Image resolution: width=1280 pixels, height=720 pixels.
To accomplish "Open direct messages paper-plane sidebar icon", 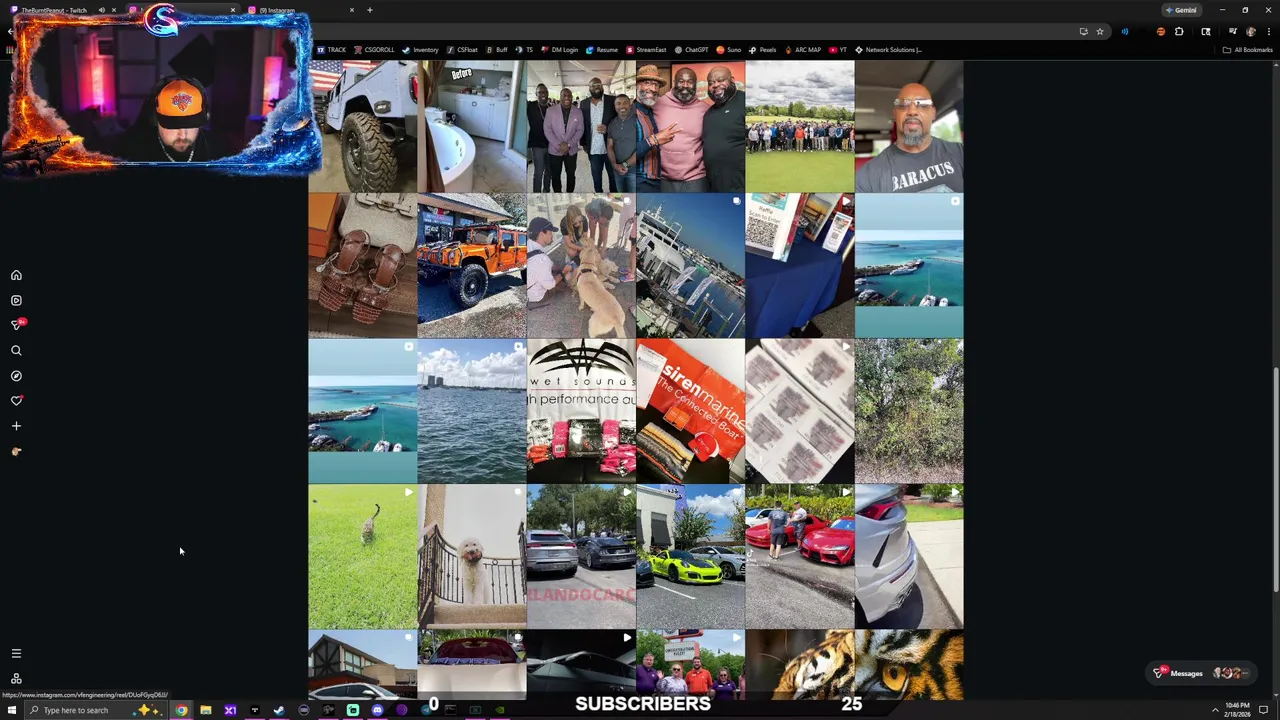I will tap(16, 325).
